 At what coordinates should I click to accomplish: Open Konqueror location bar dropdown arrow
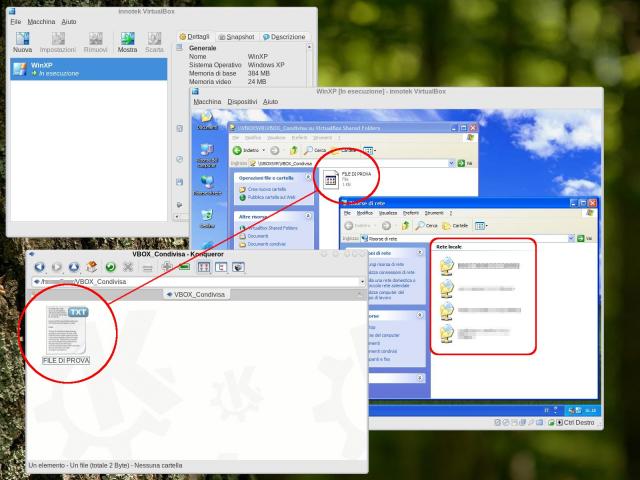(362, 282)
